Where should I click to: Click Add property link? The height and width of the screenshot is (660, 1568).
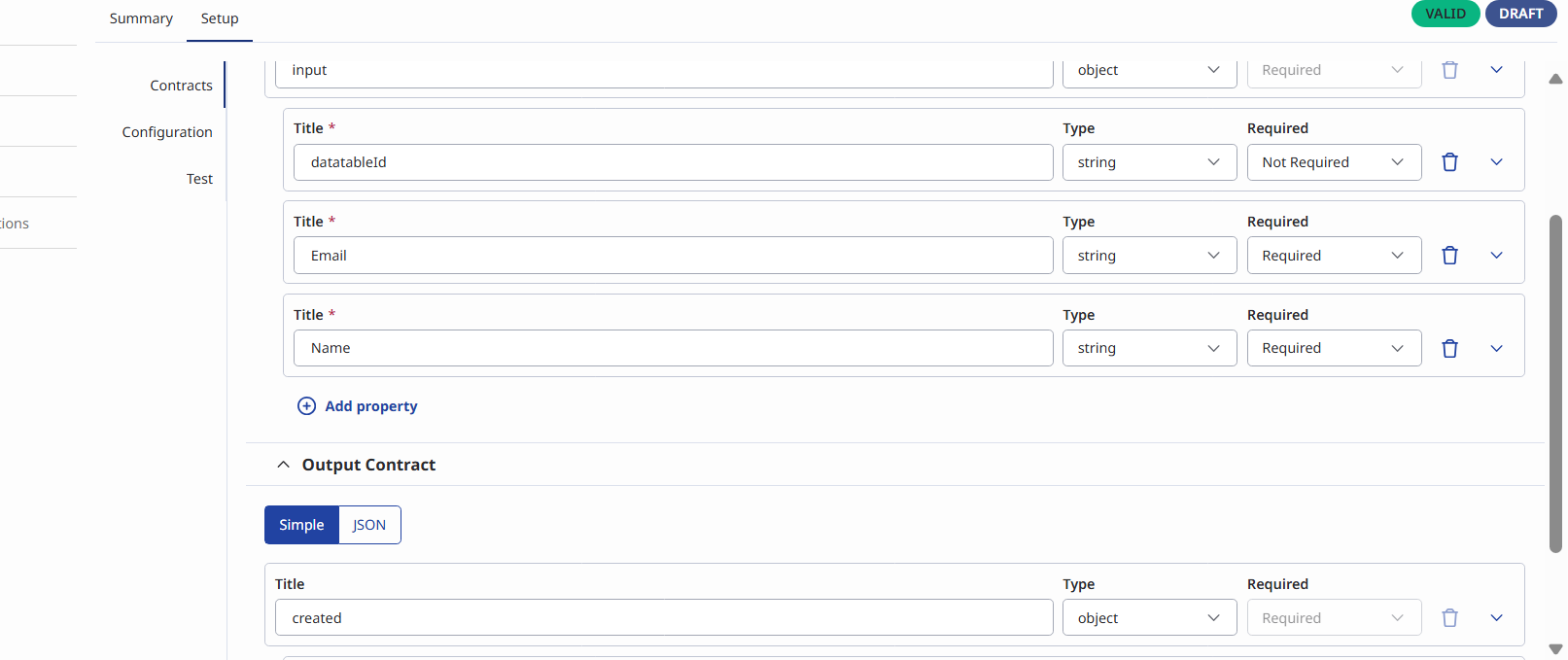tap(370, 406)
